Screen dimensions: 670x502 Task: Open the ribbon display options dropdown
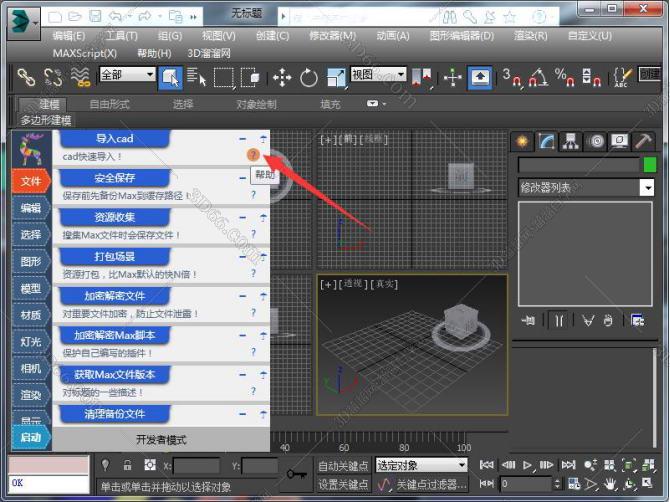(x=376, y=103)
